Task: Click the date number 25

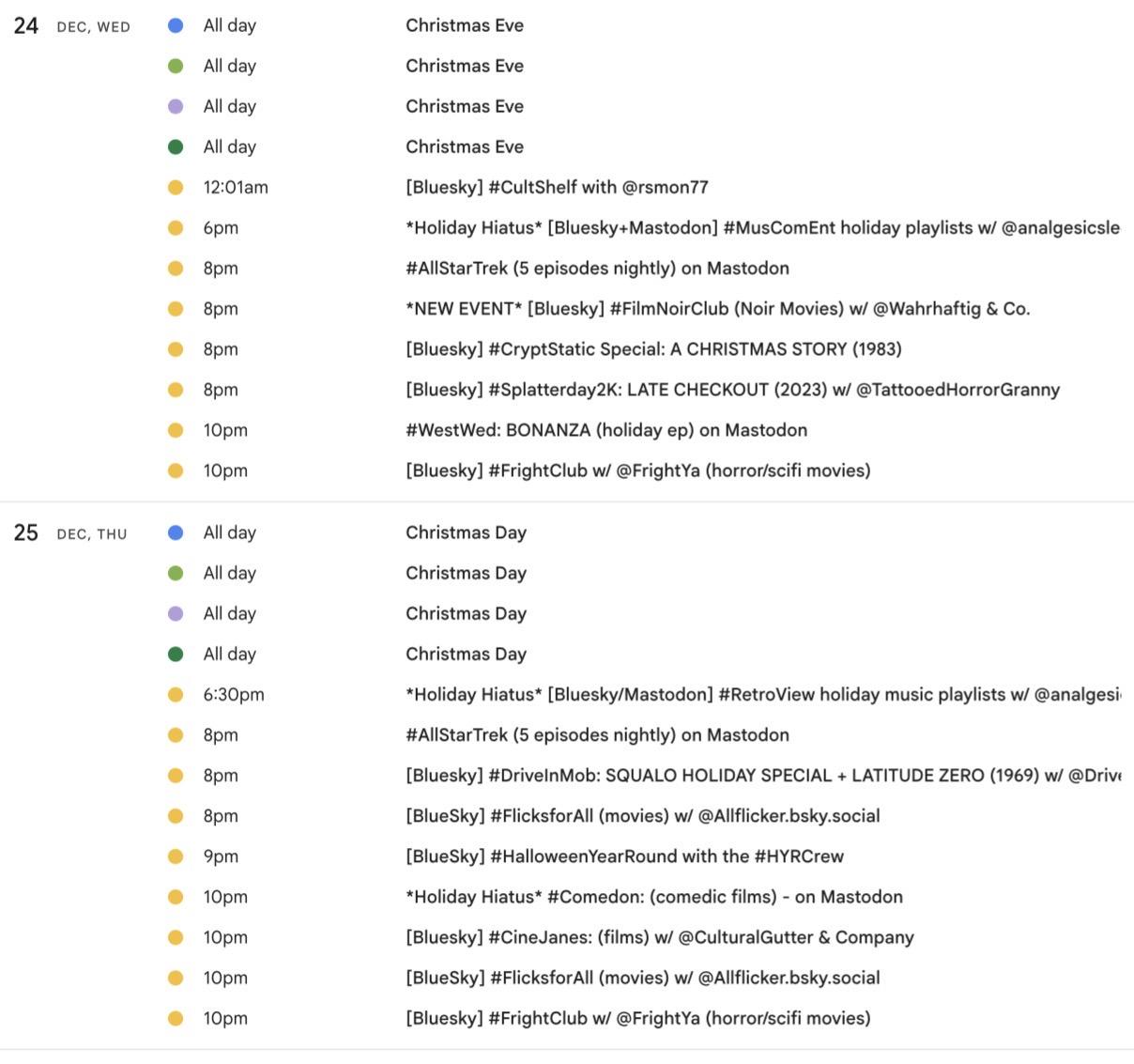Action: tap(26, 533)
